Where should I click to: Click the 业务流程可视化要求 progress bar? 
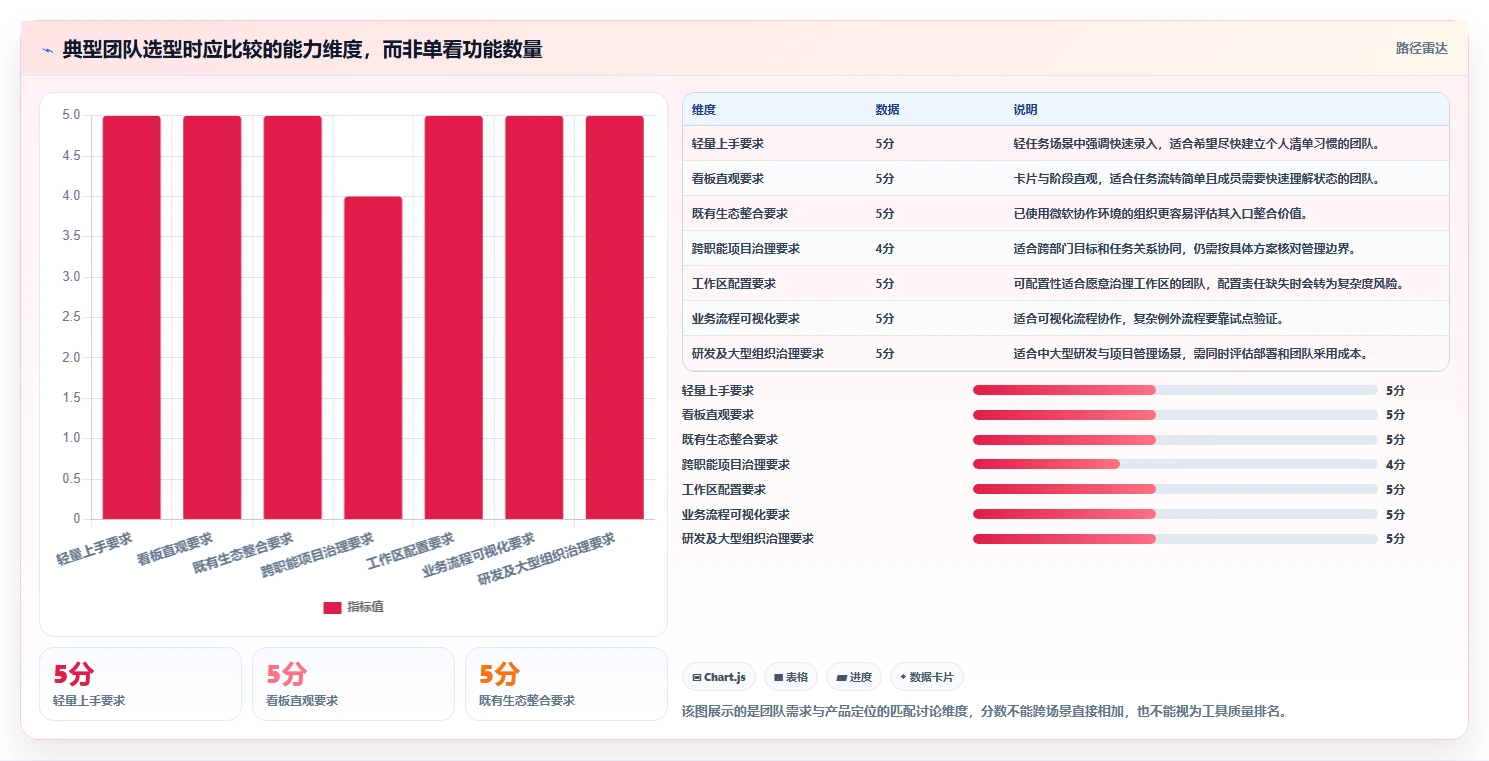[x=1175, y=514]
